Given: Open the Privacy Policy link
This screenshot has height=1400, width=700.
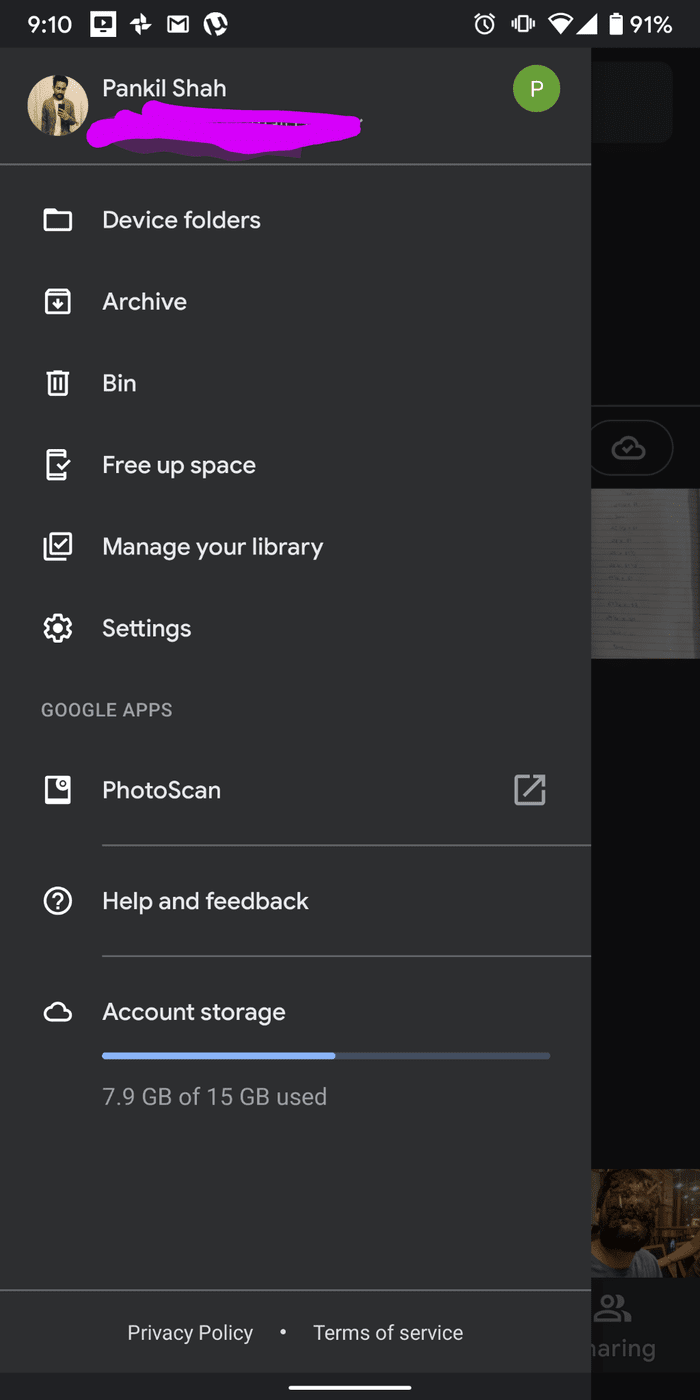Looking at the screenshot, I should [x=190, y=1333].
